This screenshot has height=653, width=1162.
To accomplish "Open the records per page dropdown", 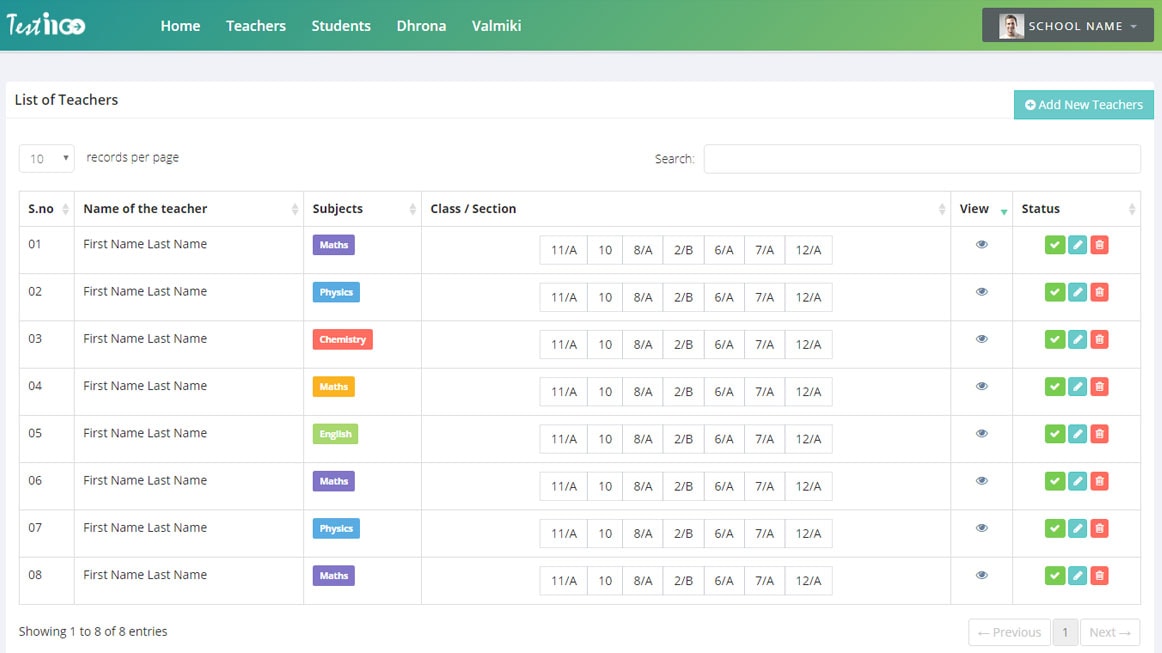I will [x=47, y=158].
